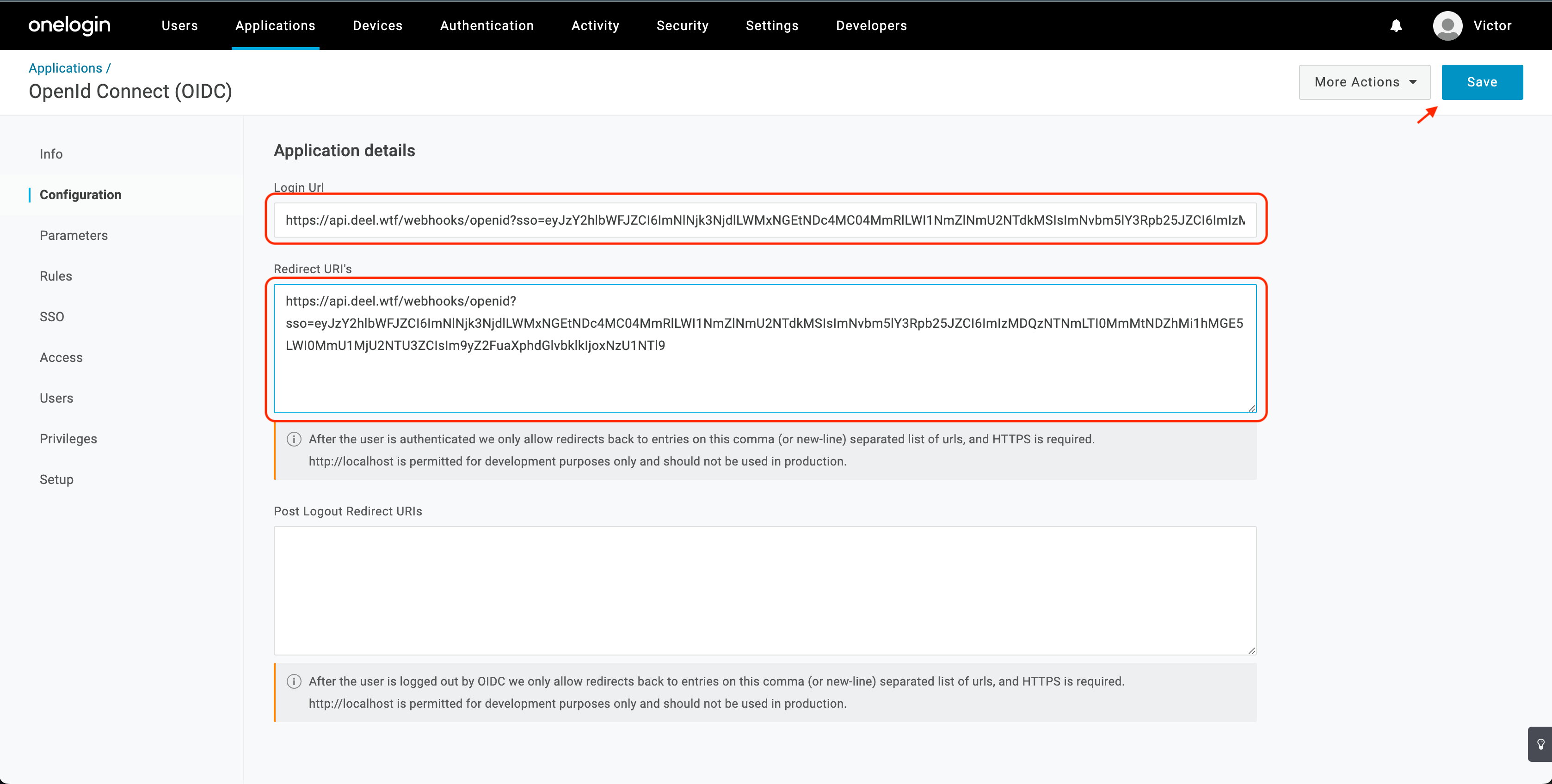Save the application configuration
1552x784 pixels.
[1482, 82]
